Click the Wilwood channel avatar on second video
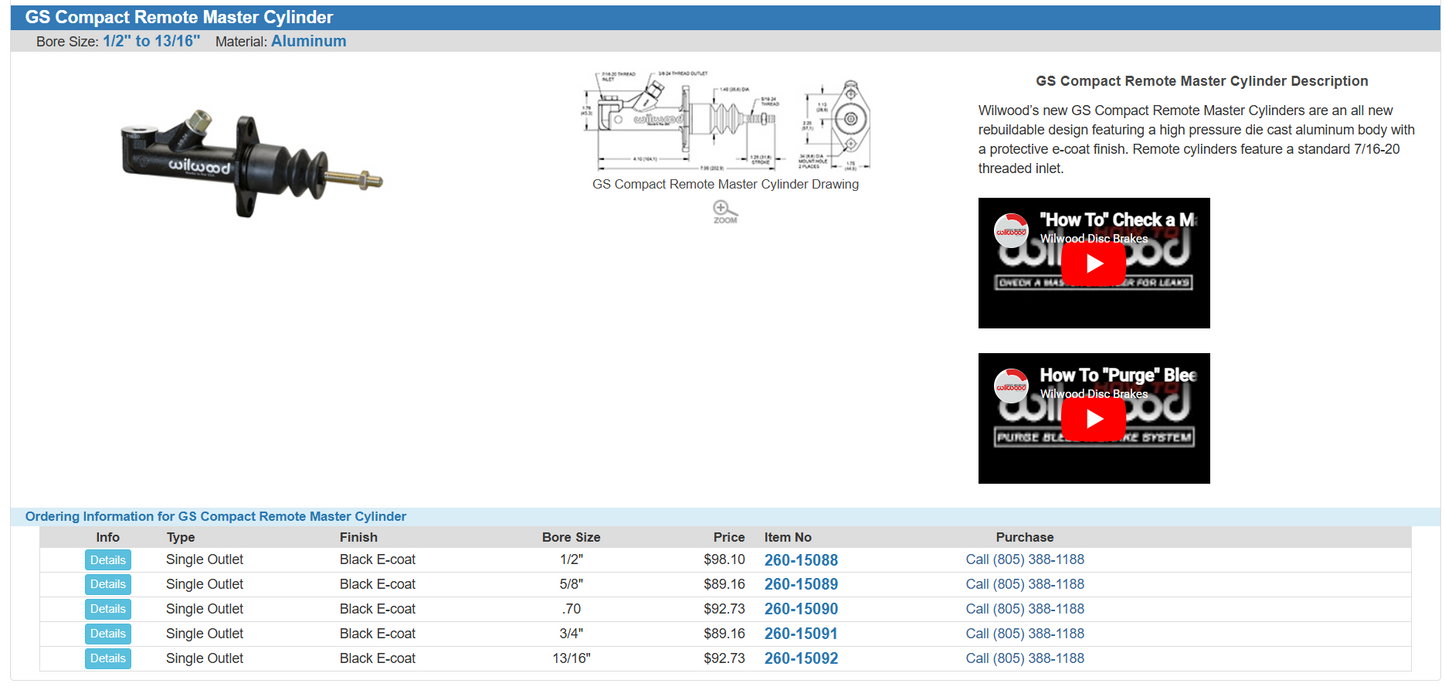This screenshot has height=697, width=1445. (1011, 385)
